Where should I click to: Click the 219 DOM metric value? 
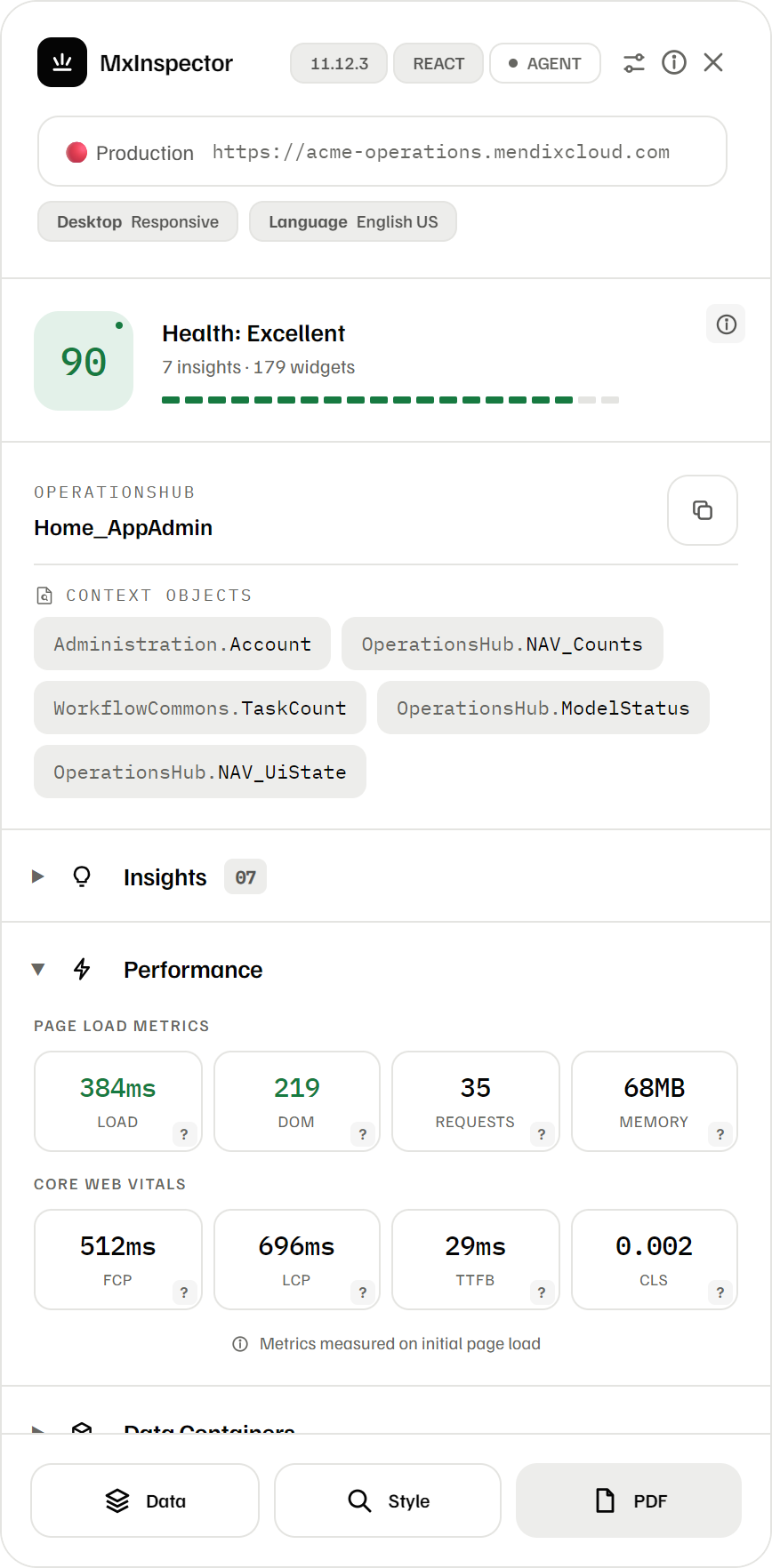(x=296, y=1088)
